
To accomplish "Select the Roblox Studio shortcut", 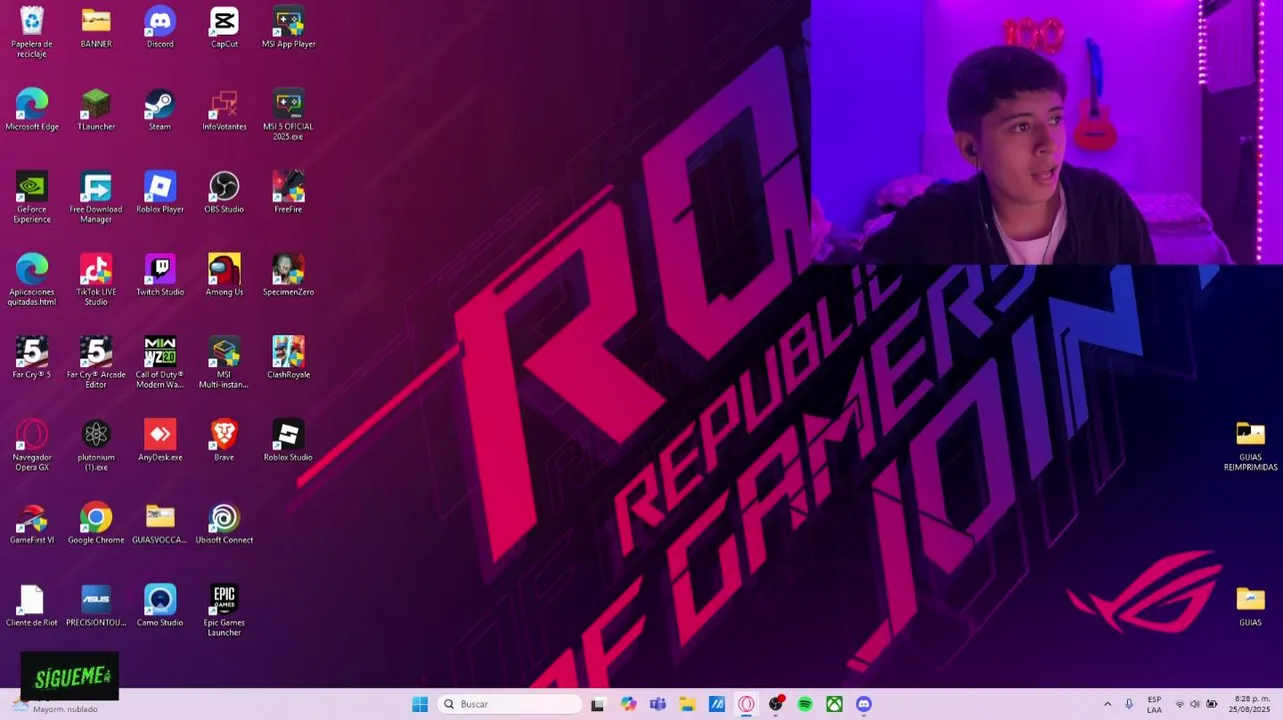I will [288, 440].
